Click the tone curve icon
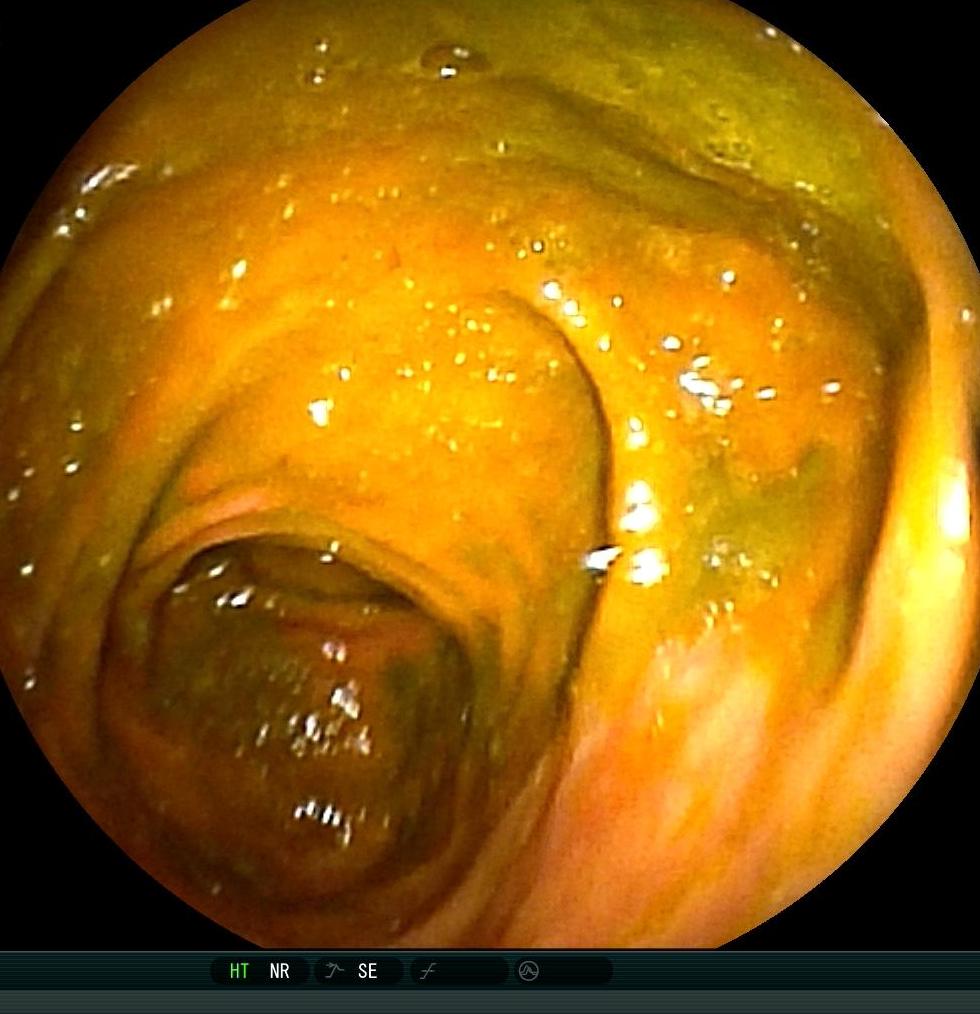Viewport: 980px width, 1014px height. (427, 971)
